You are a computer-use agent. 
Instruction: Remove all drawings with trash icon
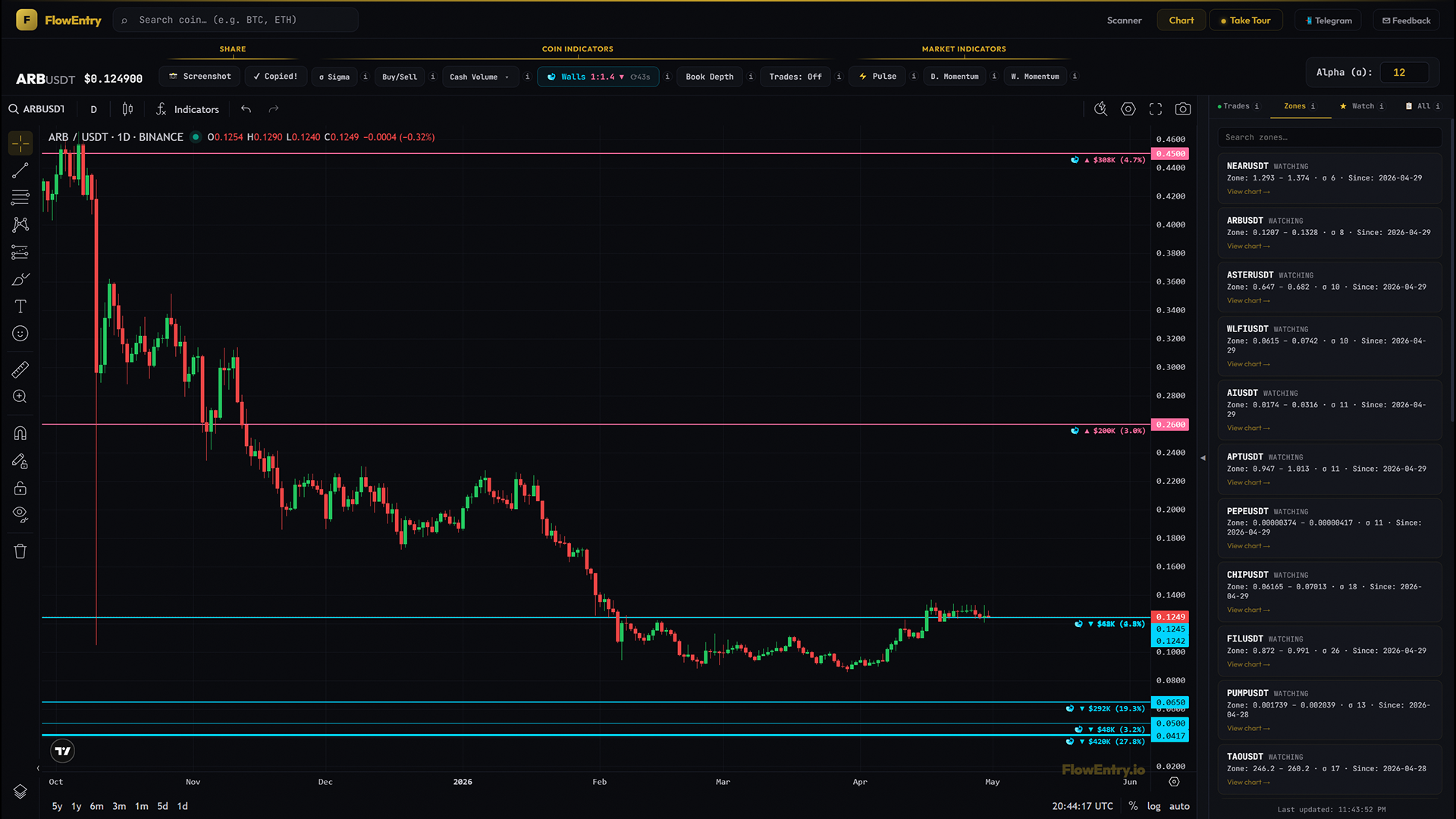tap(20, 551)
